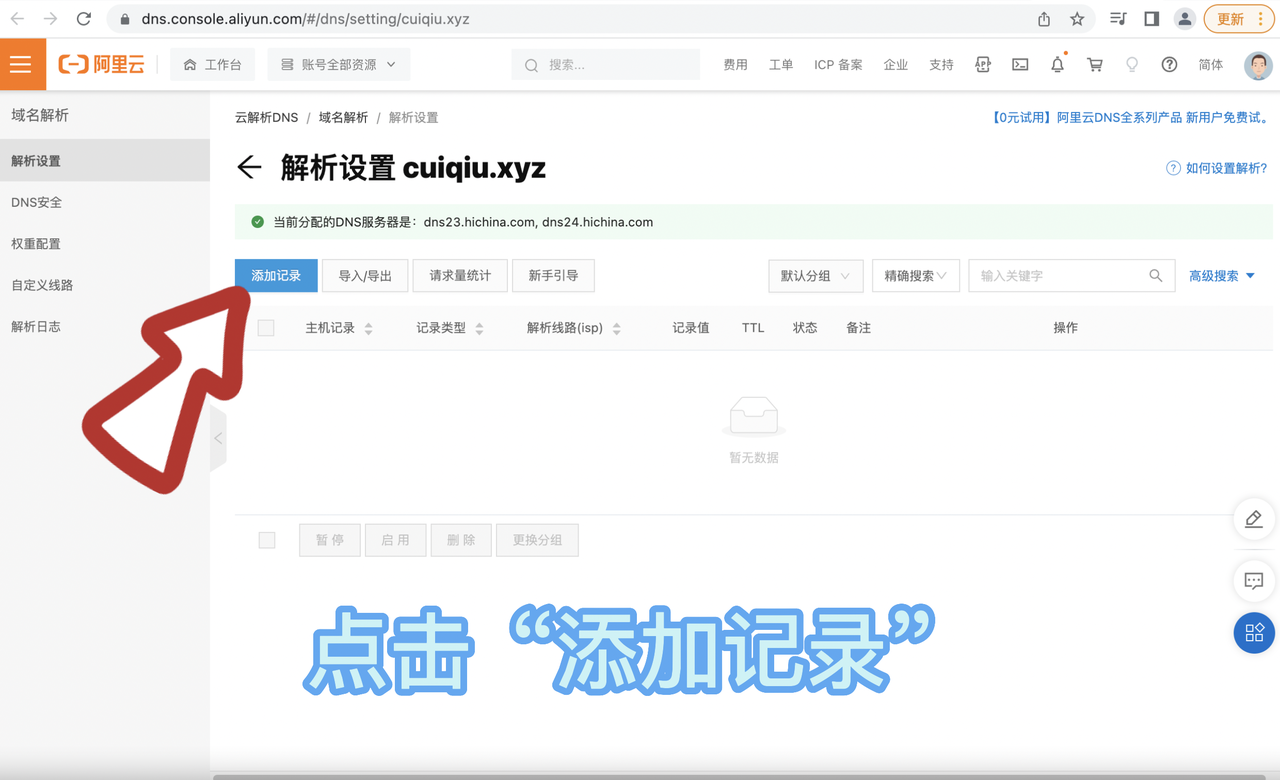Viewport: 1280px width, 780px height.
Task: Click the 暂停 batch button
Action: 330,540
